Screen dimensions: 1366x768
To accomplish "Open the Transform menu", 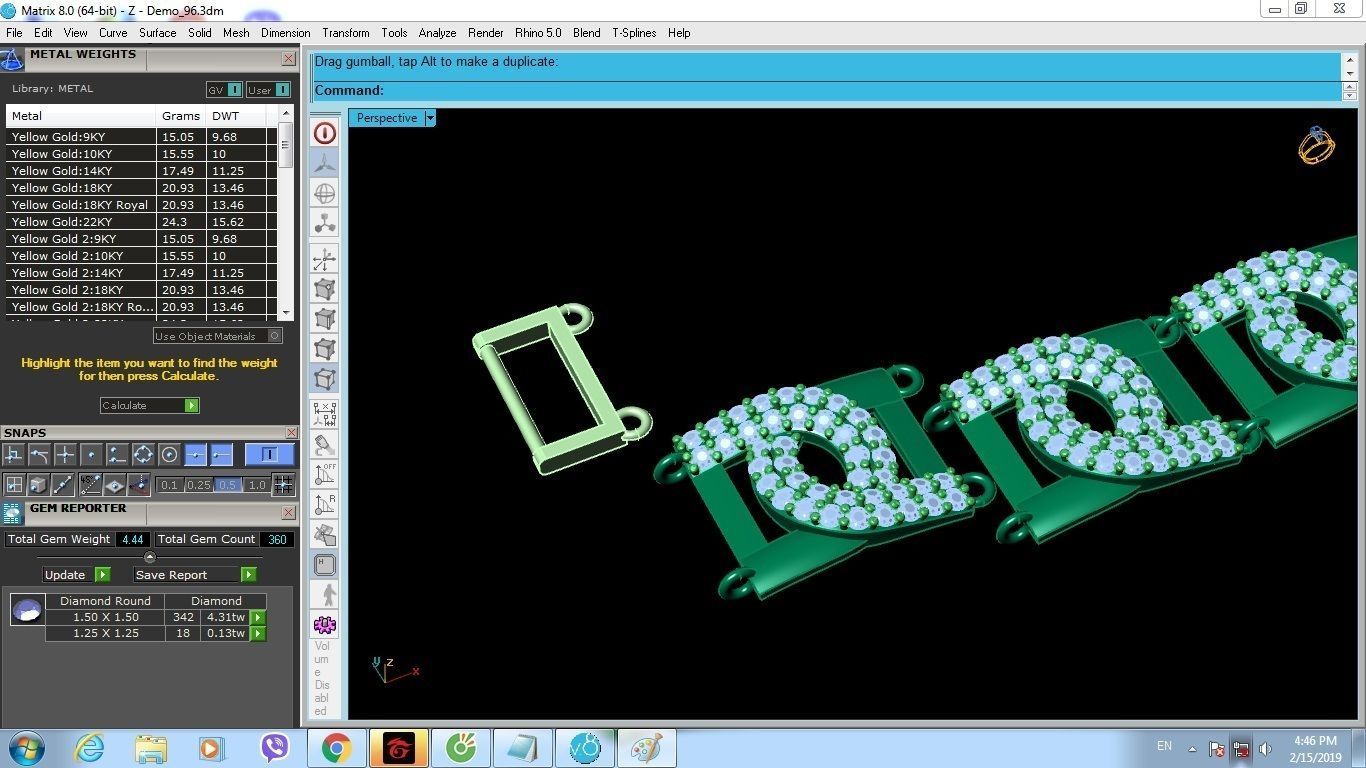I will [x=346, y=33].
